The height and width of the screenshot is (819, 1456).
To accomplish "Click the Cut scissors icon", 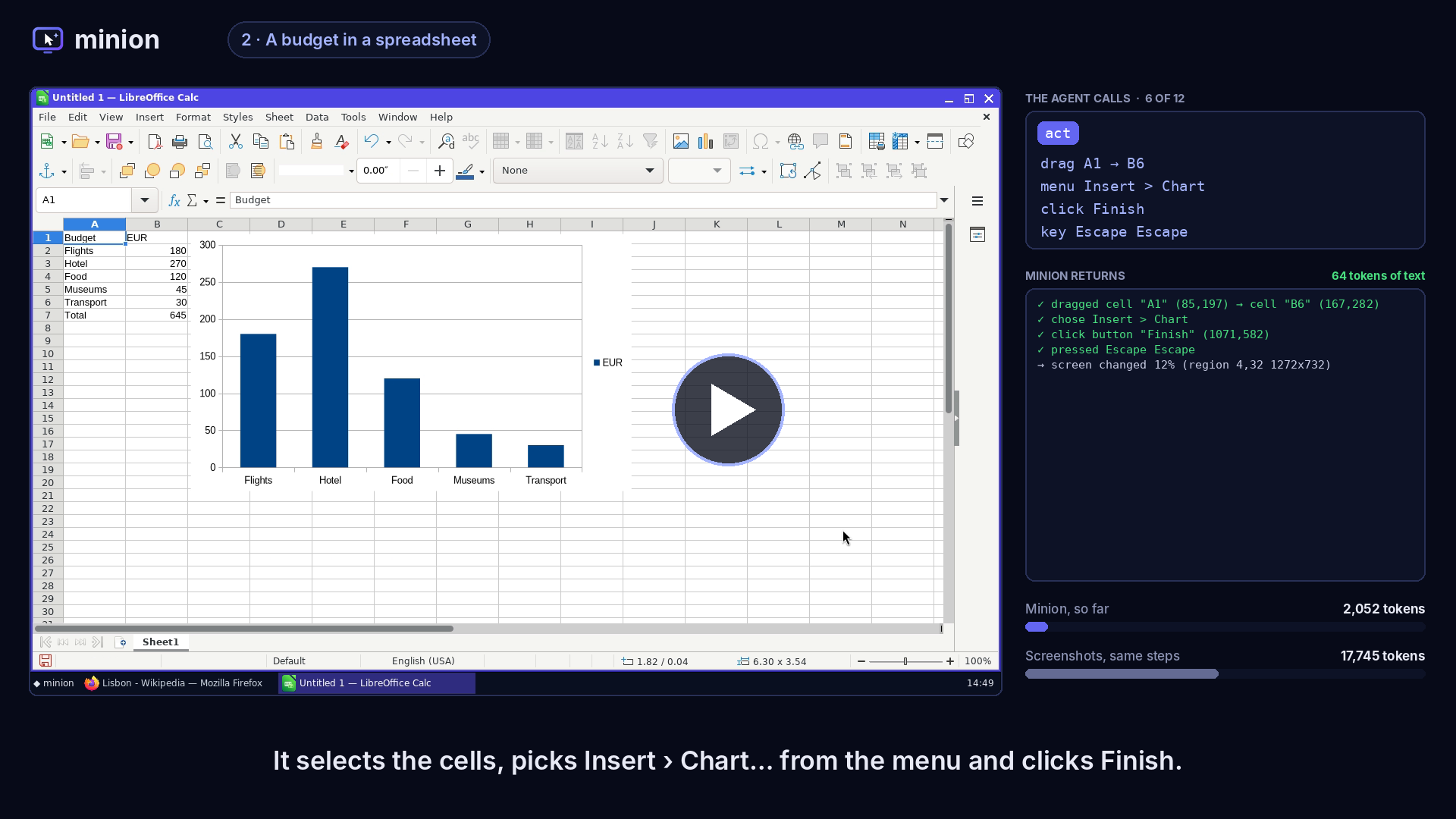I will (235, 142).
